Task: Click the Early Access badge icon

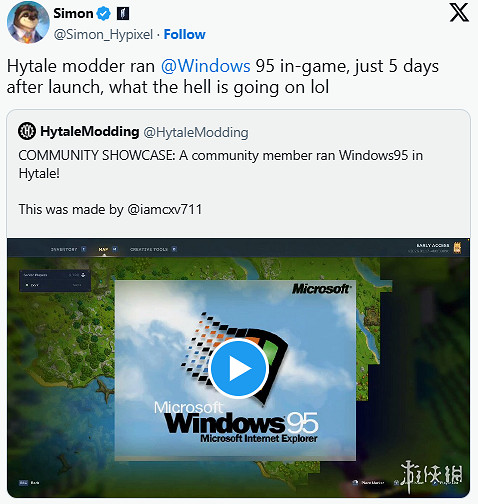Action: (457, 248)
